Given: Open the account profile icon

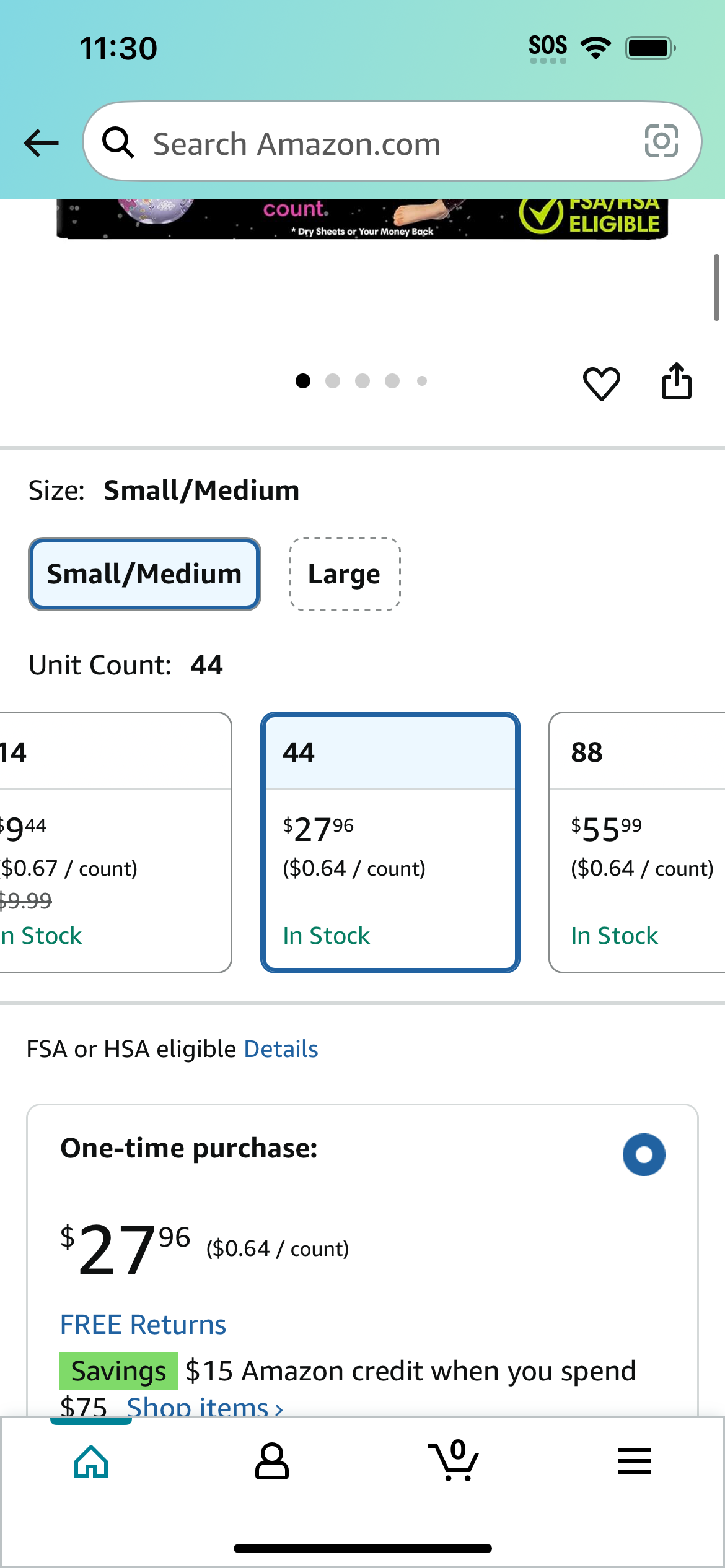Looking at the screenshot, I should coord(272,1461).
